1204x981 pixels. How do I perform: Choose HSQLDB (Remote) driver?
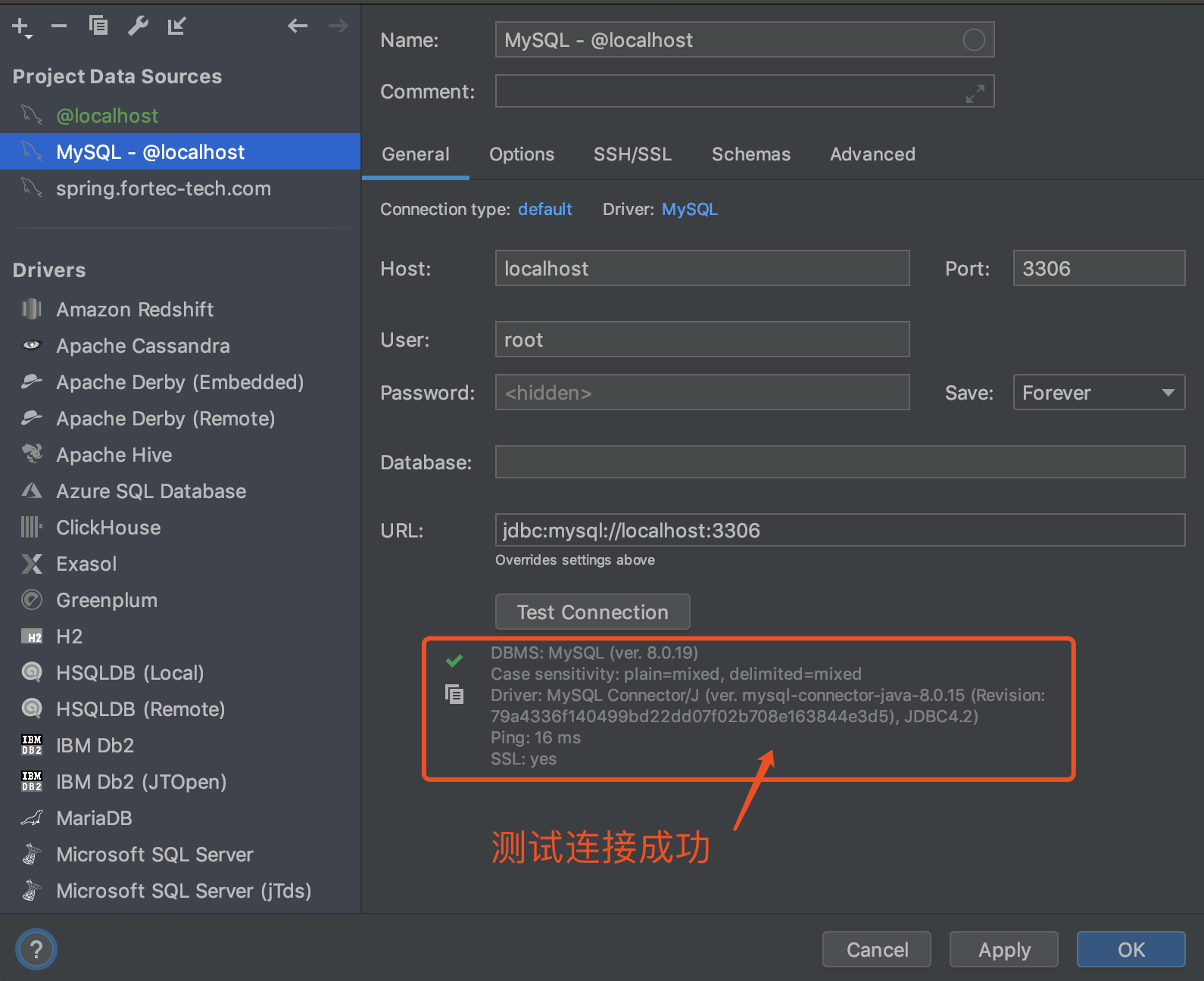coord(180,708)
